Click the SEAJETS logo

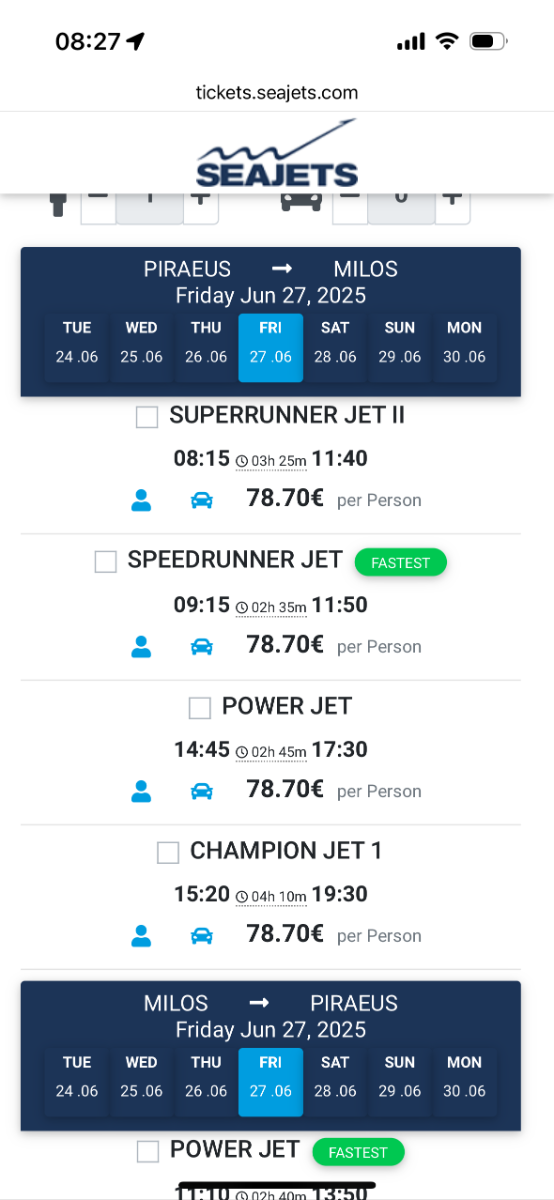pyautogui.click(x=277, y=153)
